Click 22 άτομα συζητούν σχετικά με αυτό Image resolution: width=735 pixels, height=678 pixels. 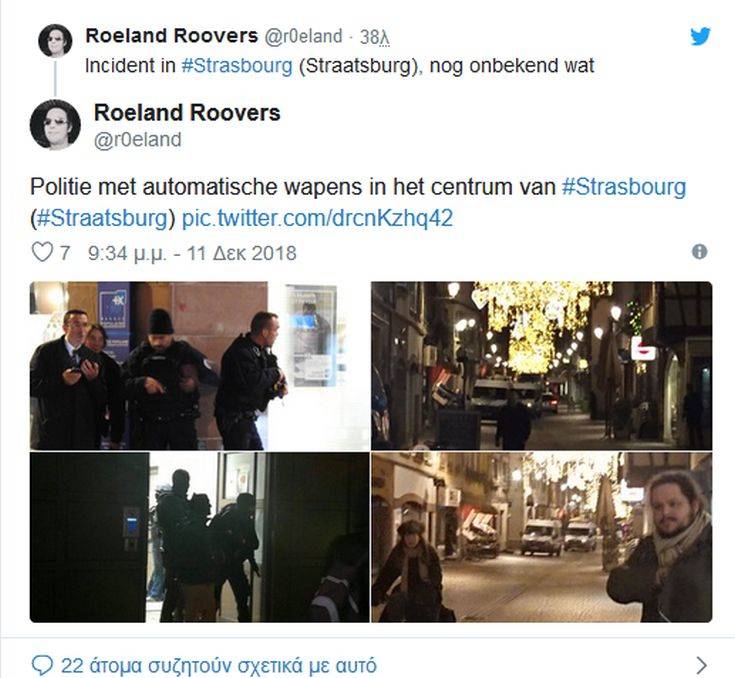point(218,665)
